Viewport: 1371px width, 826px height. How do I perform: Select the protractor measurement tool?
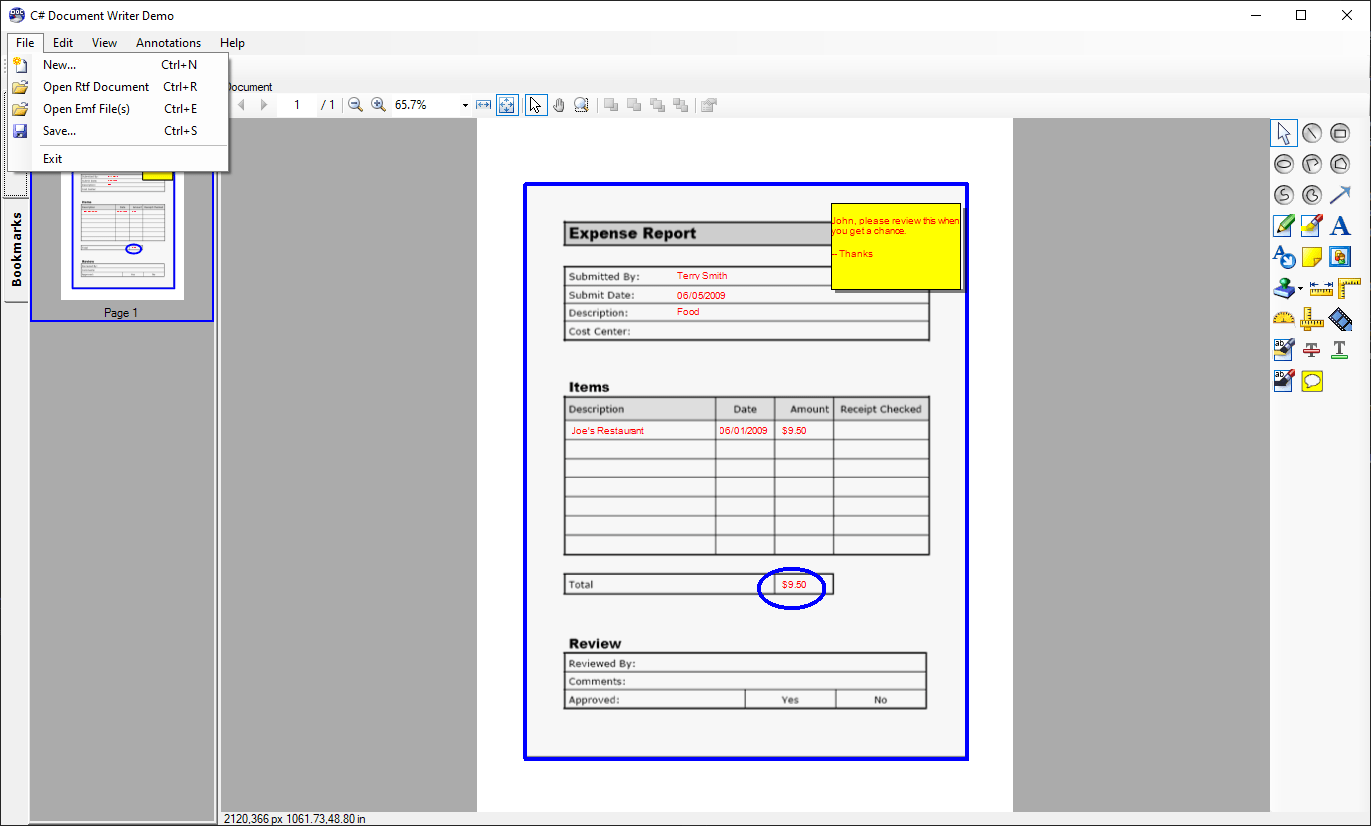[x=1283, y=320]
